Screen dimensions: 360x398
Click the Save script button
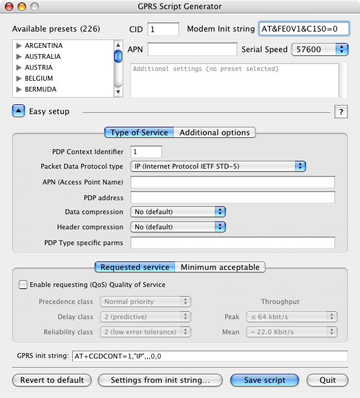click(x=265, y=380)
